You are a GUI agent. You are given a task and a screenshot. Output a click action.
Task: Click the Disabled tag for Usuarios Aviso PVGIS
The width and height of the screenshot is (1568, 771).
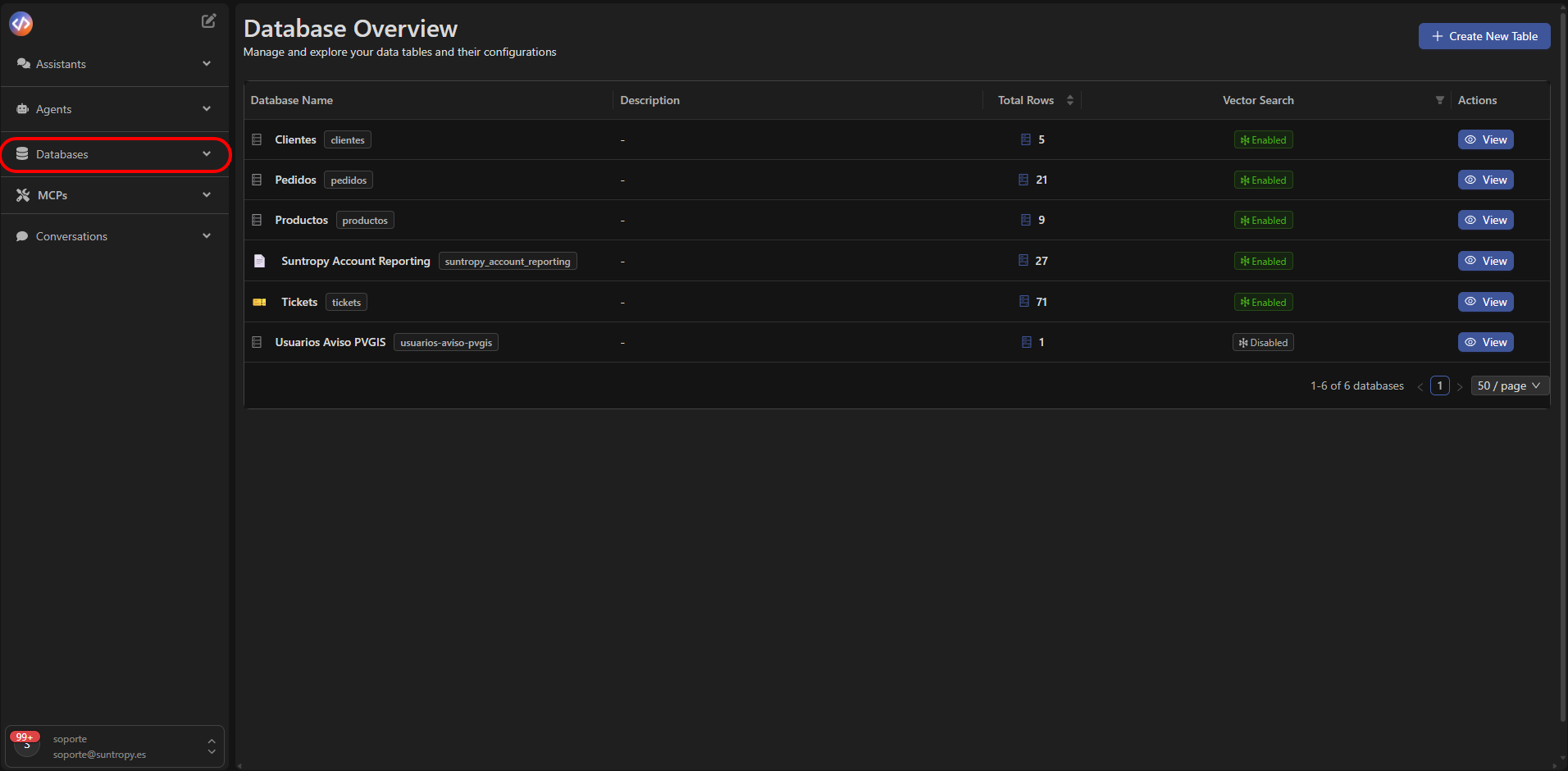[x=1263, y=343]
